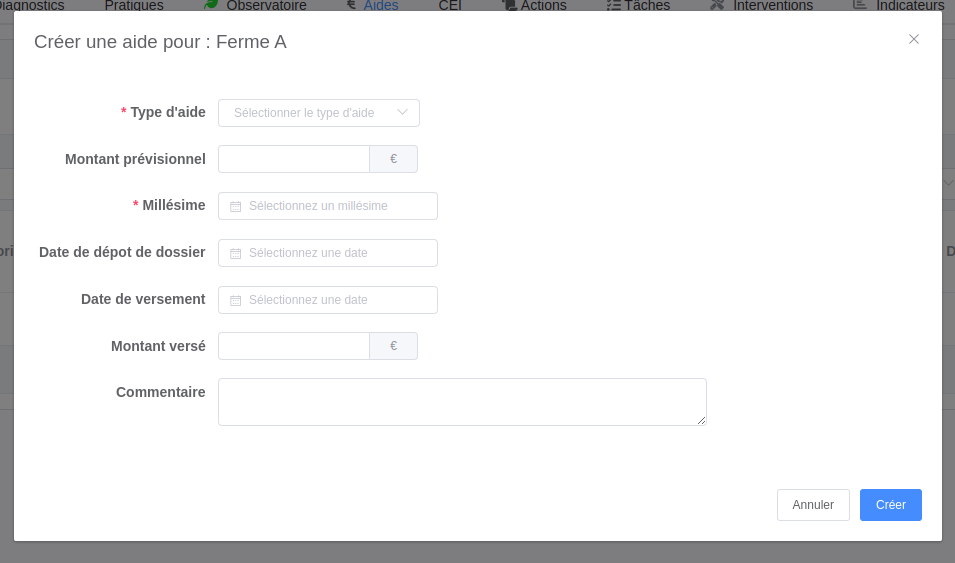Switch to the Aides tab
955x563 pixels.
(x=380, y=5)
